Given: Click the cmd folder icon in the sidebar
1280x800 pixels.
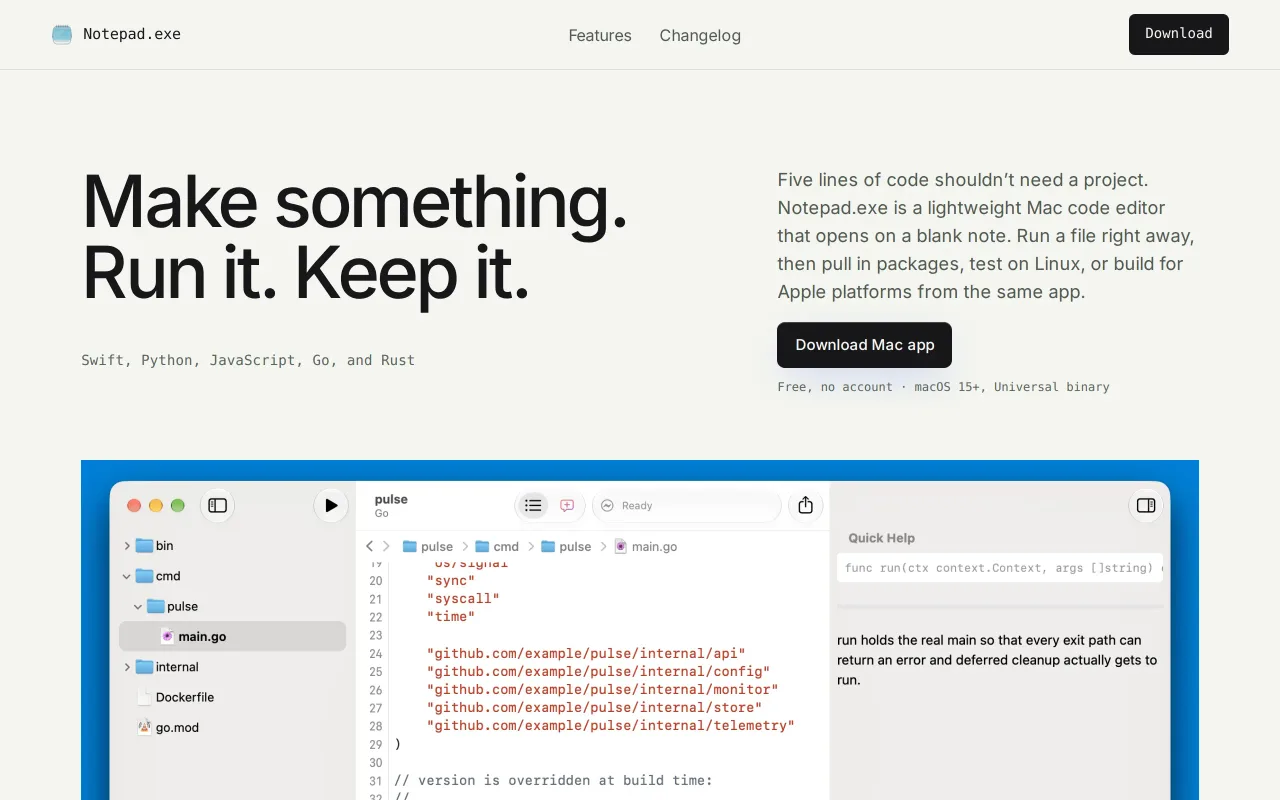Looking at the screenshot, I should 144,576.
